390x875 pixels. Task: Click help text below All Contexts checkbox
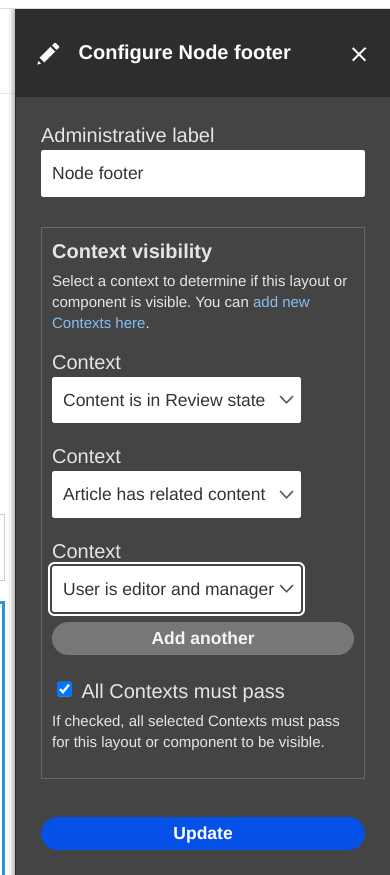(x=195, y=732)
